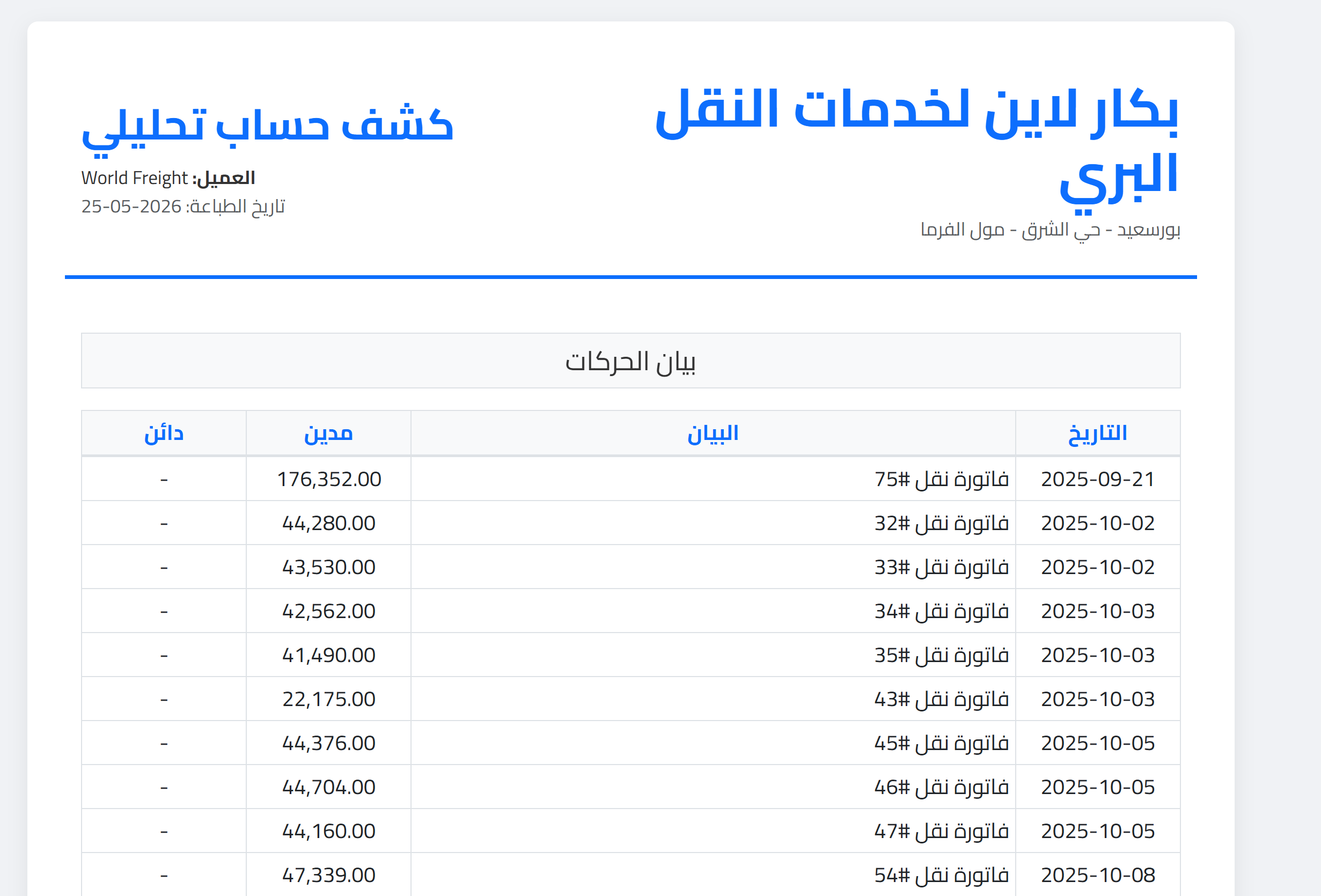Click the credit dash in invoice #47 row
The image size is (1321, 896).
pos(164,832)
